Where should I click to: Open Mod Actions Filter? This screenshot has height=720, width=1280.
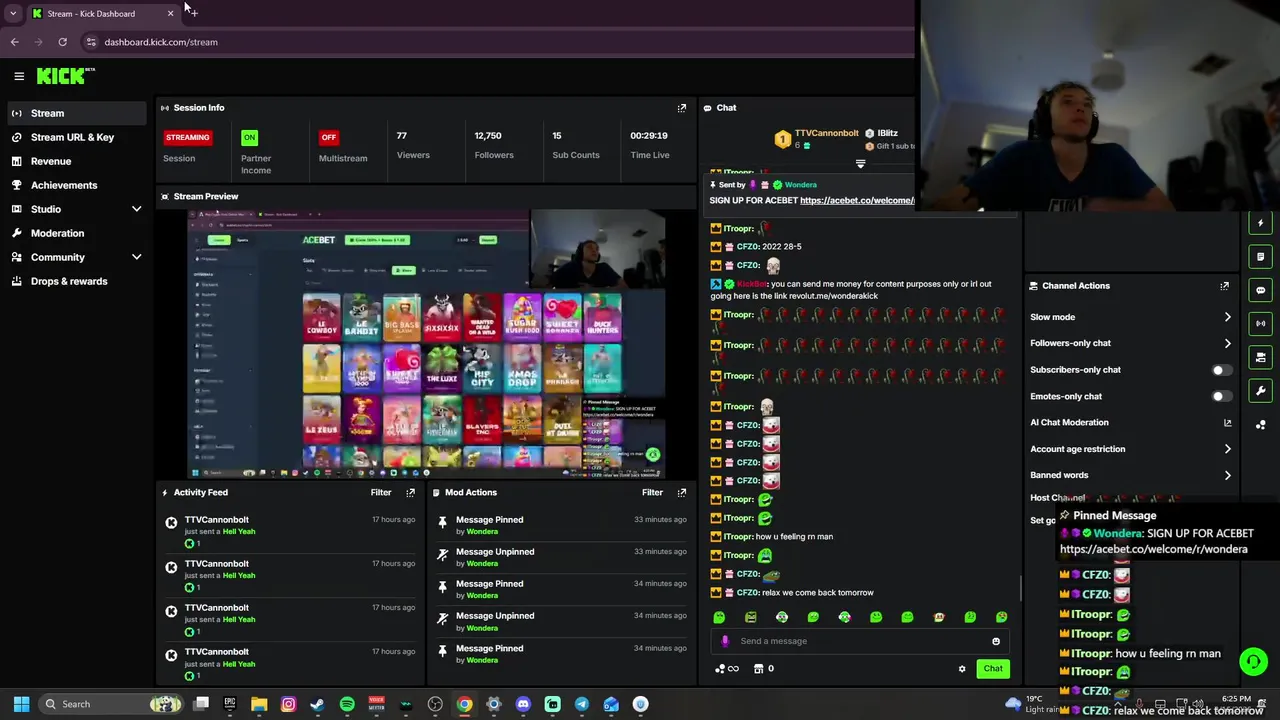[x=652, y=493]
